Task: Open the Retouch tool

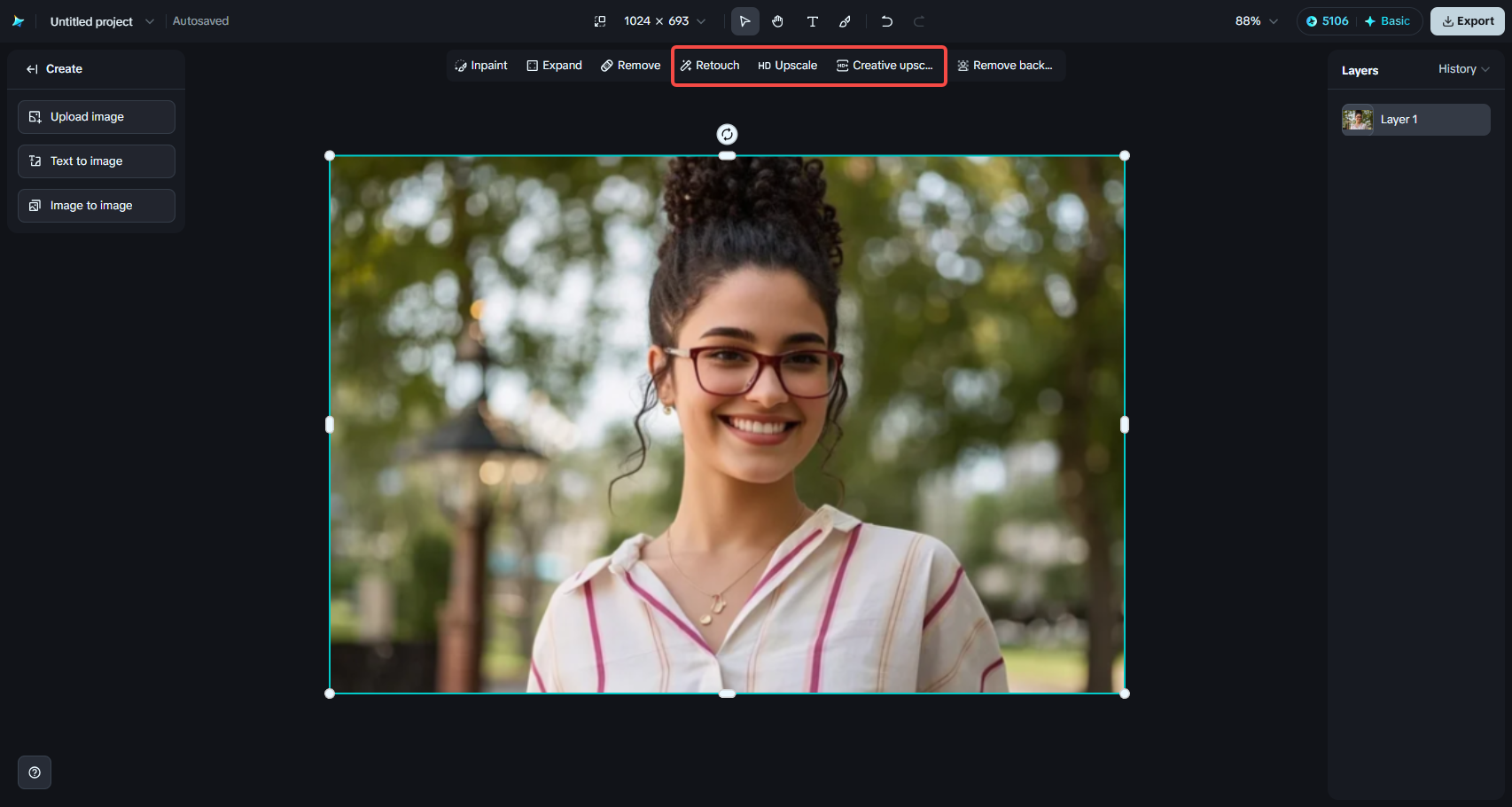Action: (709, 65)
